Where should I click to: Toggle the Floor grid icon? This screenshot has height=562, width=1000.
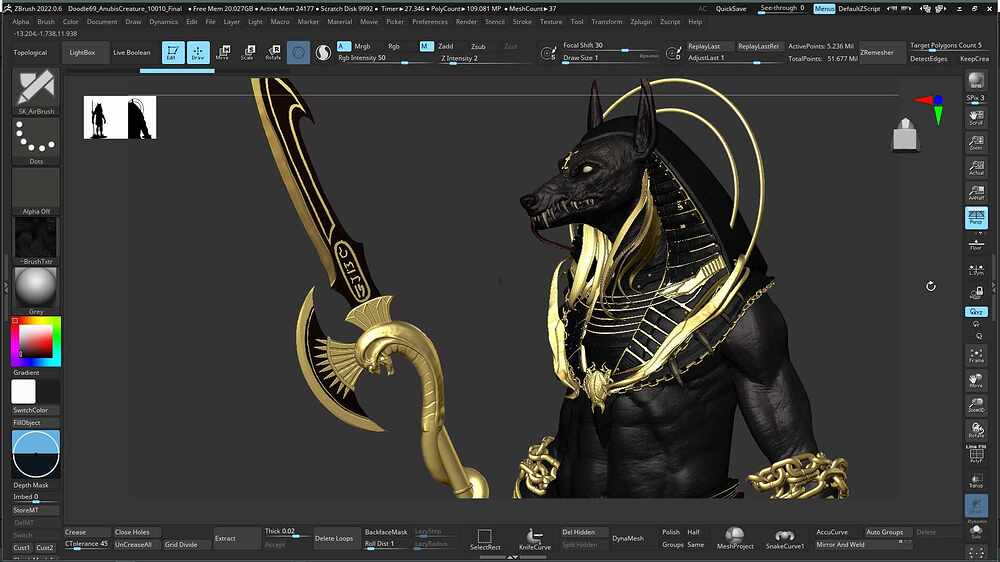pyautogui.click(x=976, y=244)
